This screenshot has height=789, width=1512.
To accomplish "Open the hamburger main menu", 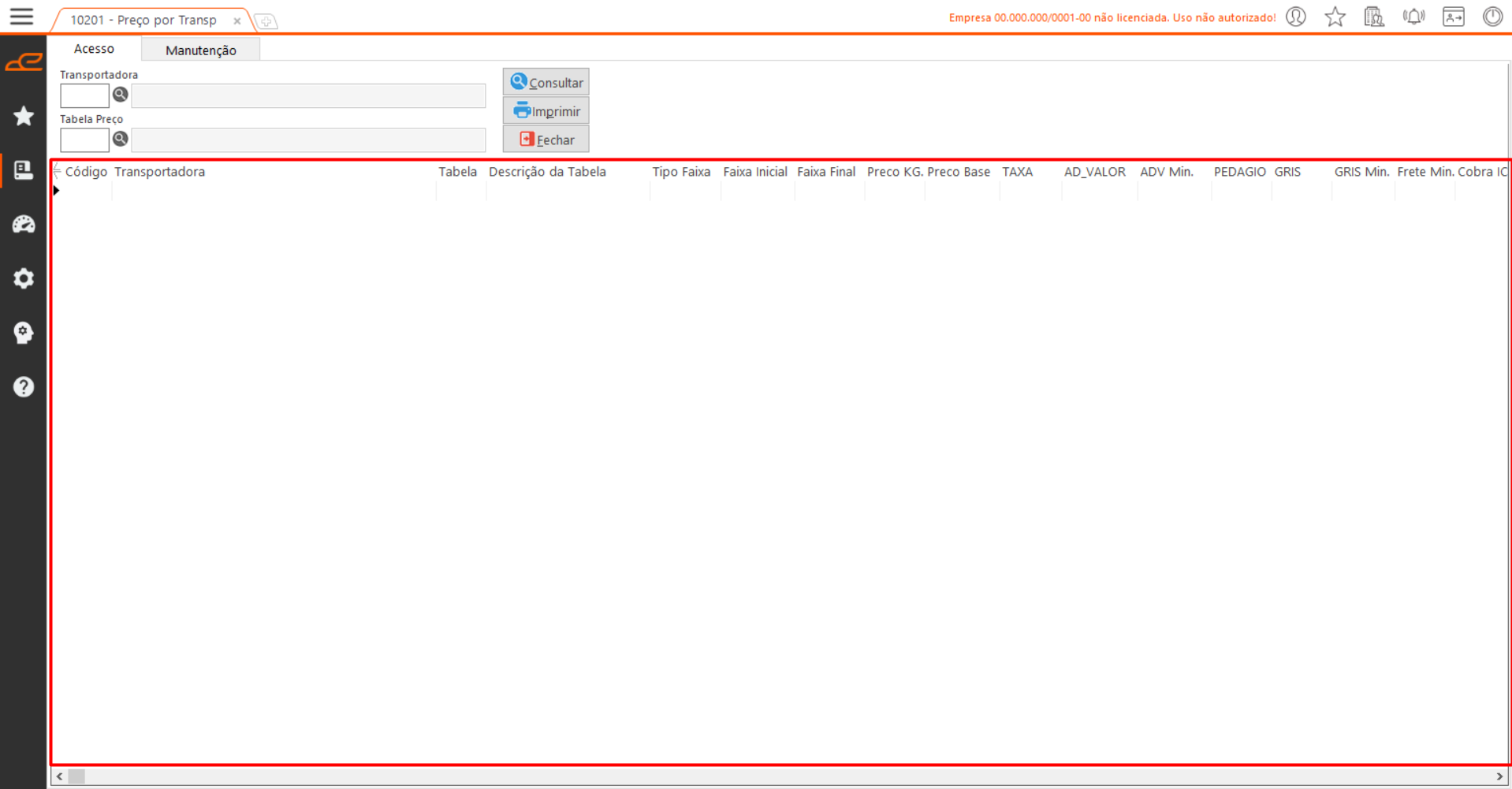I will coord(21,17).
